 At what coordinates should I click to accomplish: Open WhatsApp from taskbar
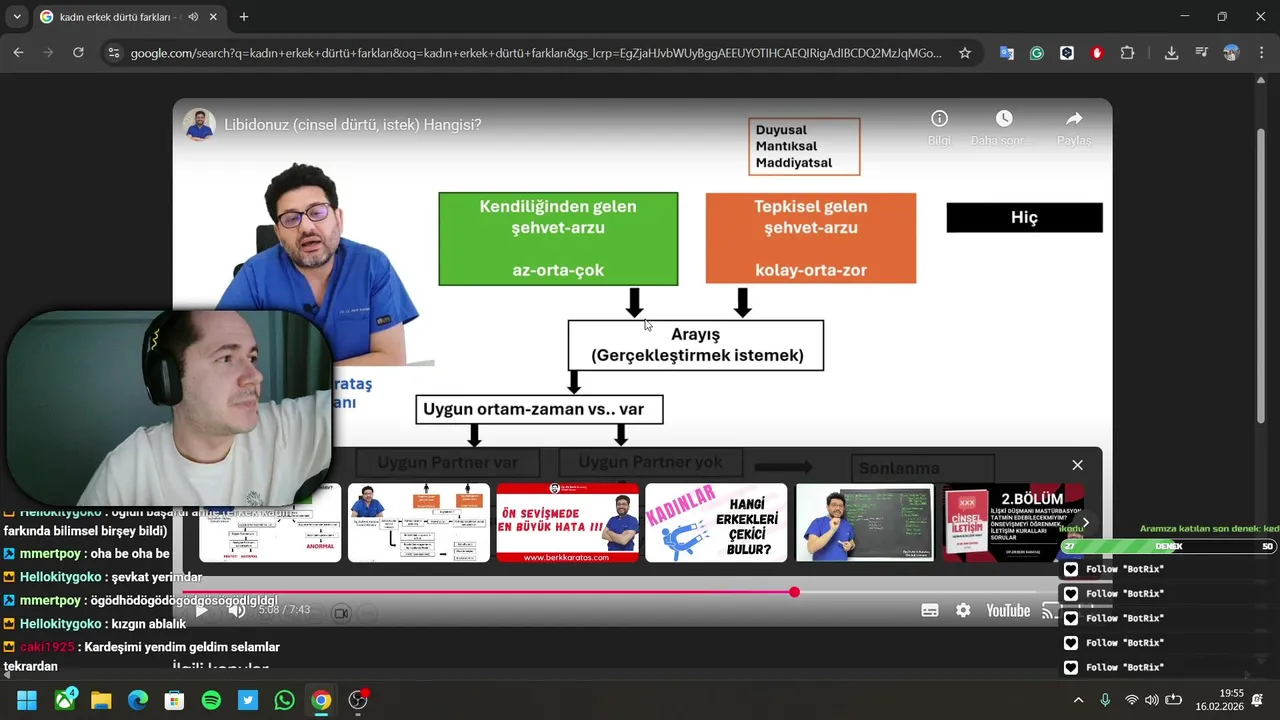click(284, 700)
